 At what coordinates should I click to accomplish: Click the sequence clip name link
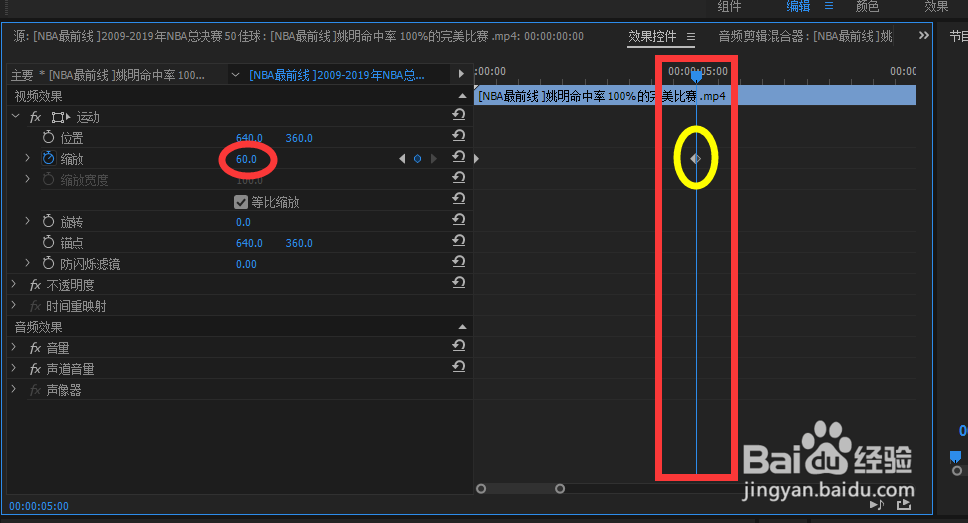pos(336,75)
